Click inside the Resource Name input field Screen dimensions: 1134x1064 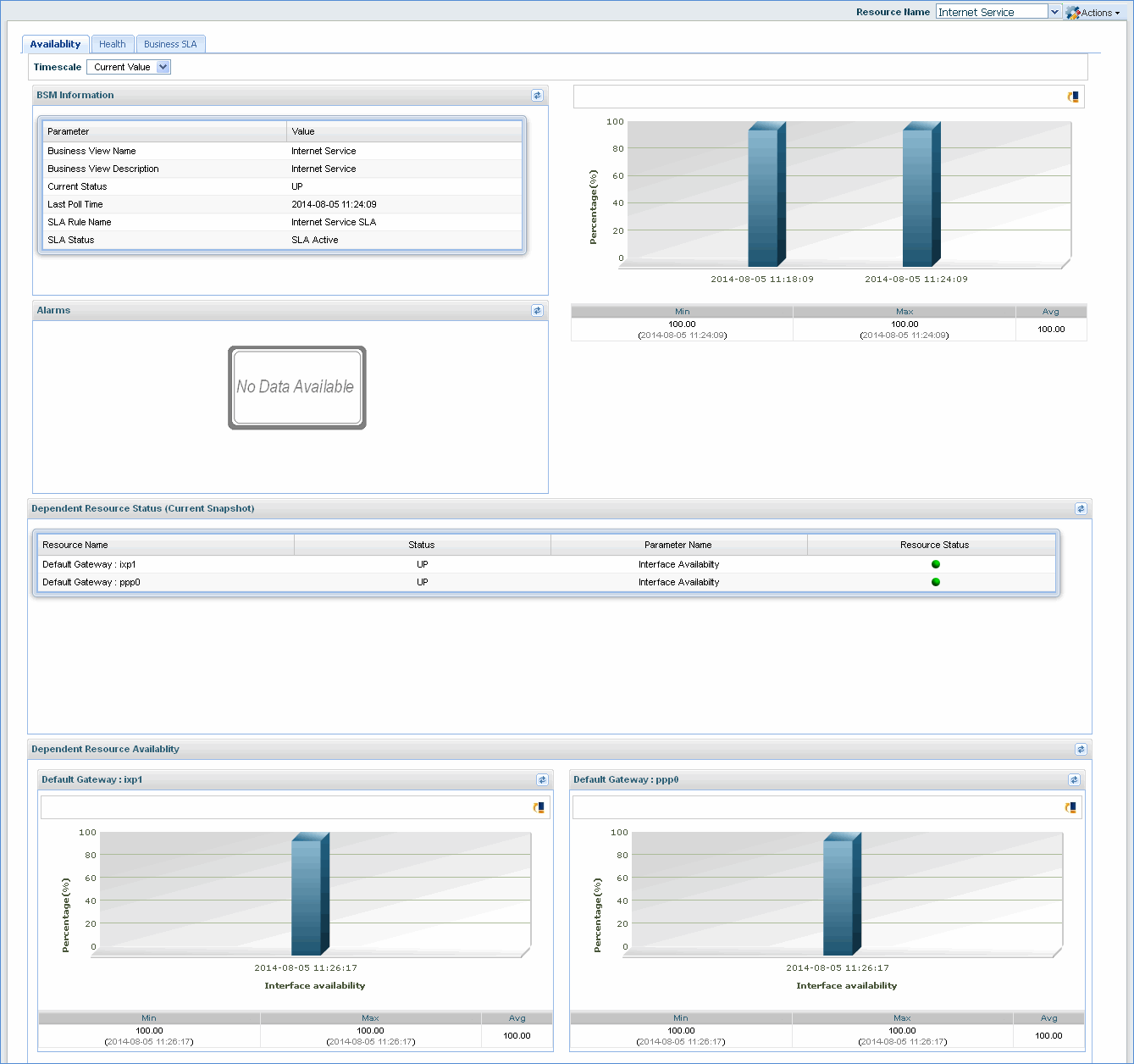pos(991,12)
